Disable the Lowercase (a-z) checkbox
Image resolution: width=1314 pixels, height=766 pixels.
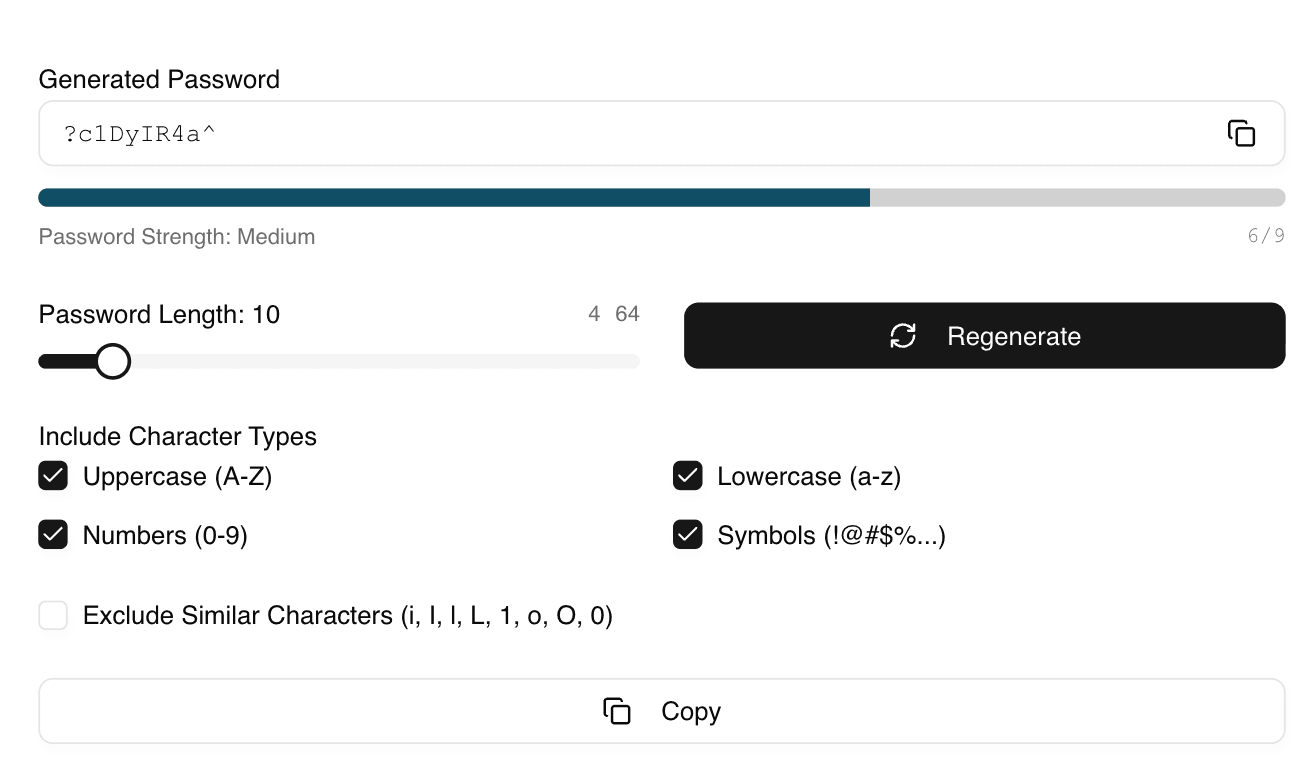[x=688, y=476]
